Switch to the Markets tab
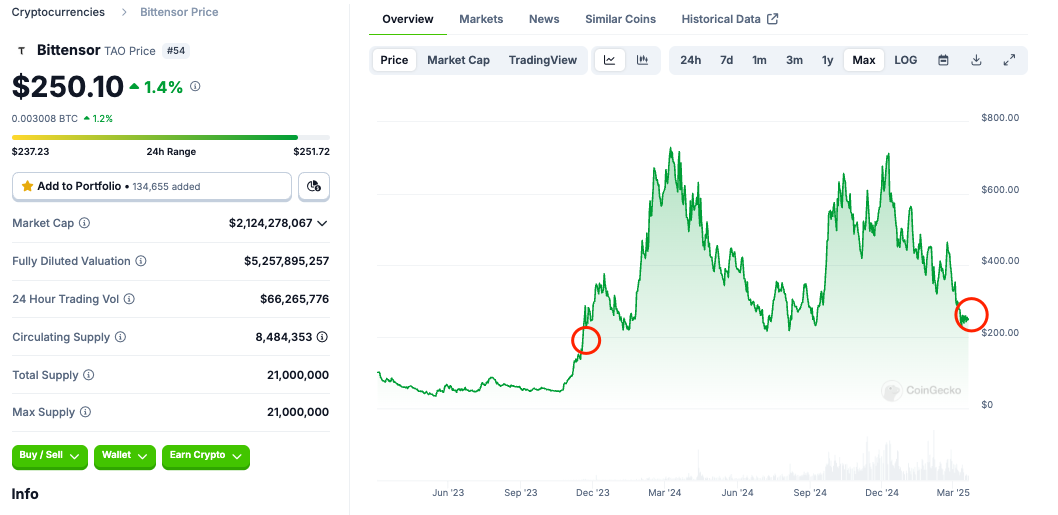 point(481,19)
